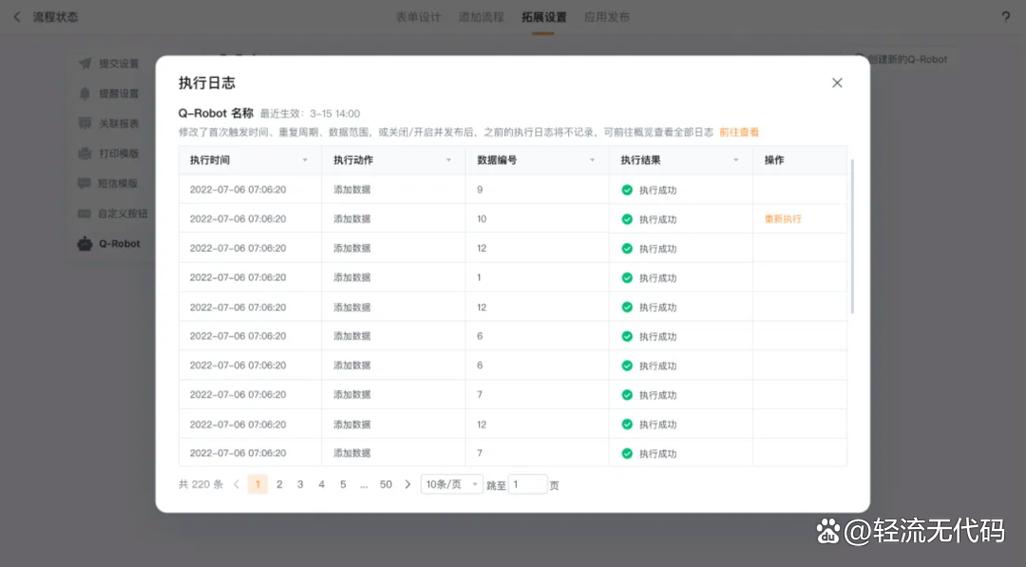Click 重新执行 for data number 10
The image size is (1026, 567).
coord(783,218)
